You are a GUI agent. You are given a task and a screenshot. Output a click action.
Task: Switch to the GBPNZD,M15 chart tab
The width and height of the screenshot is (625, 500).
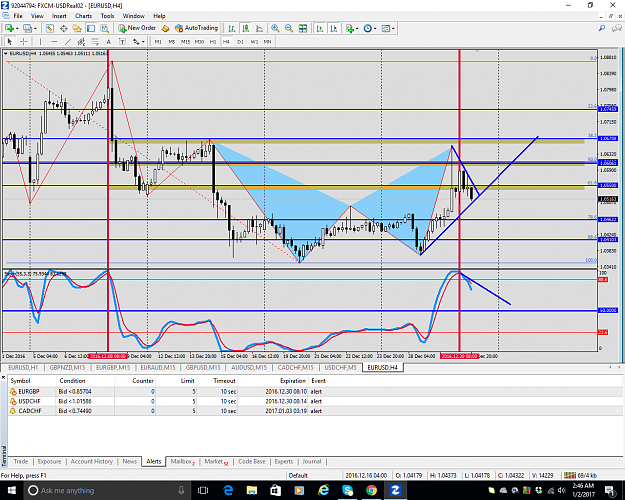point(67,367)
